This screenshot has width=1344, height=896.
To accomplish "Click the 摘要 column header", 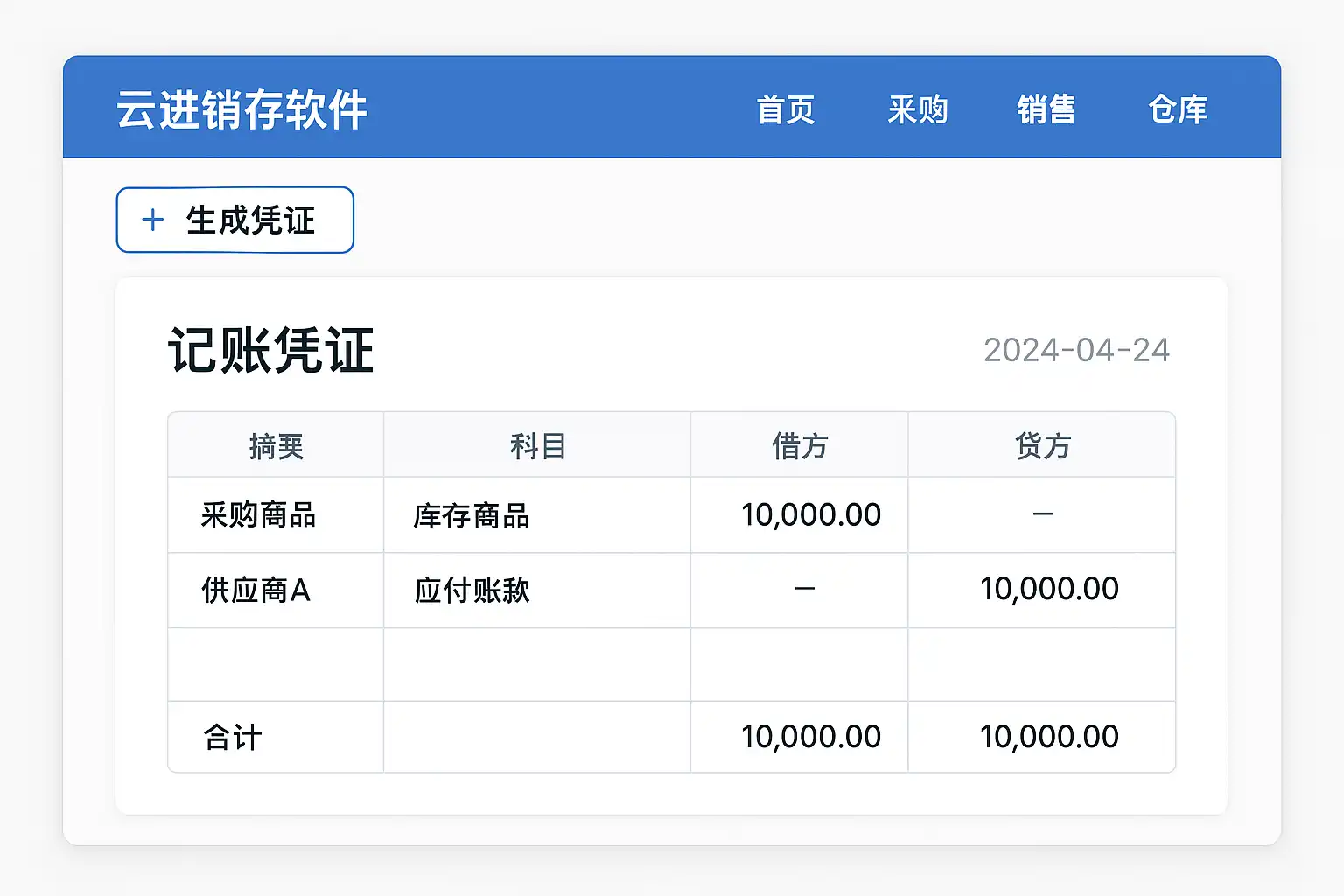I will click(276, 446).
